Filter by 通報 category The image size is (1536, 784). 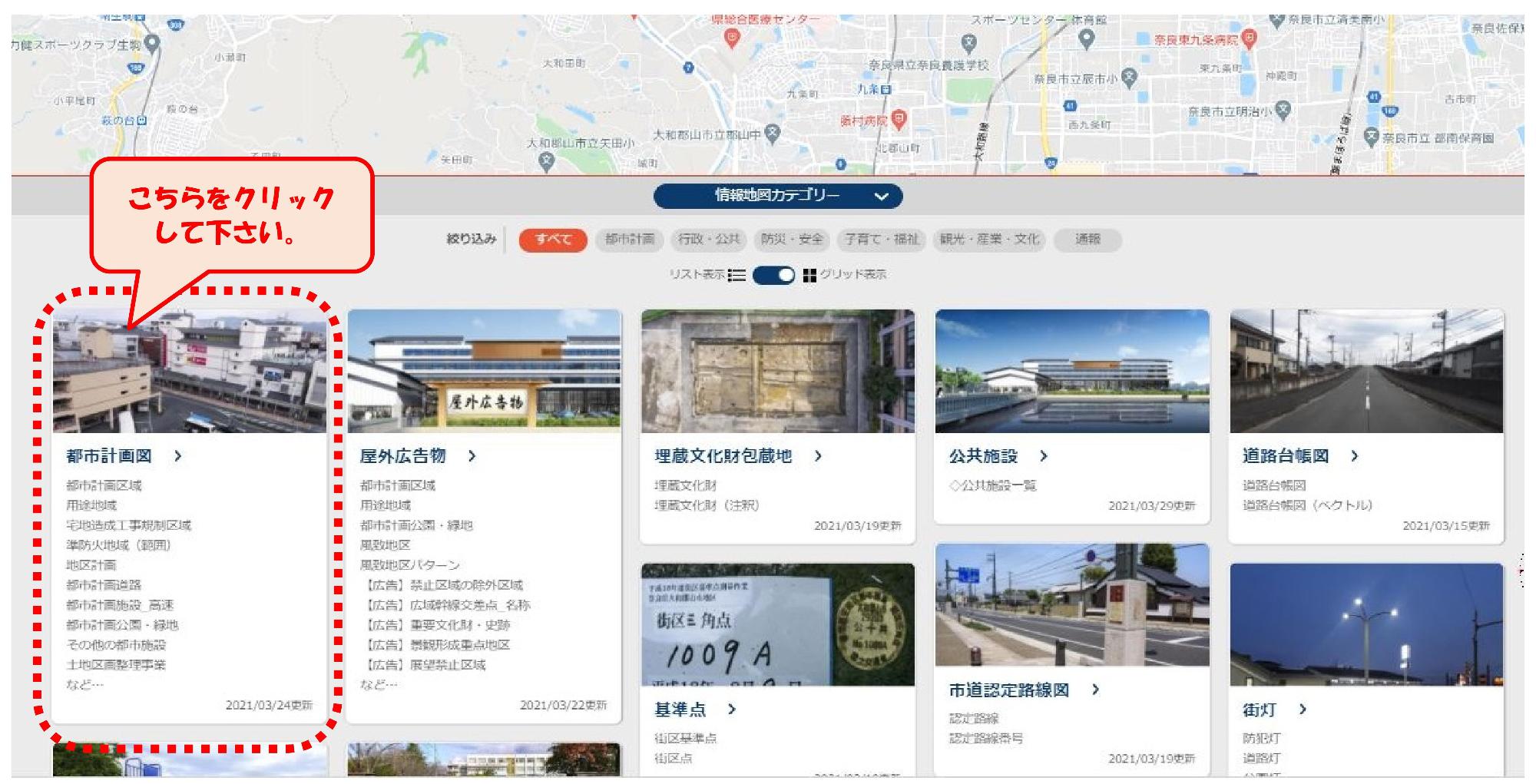click(1087, 240)
